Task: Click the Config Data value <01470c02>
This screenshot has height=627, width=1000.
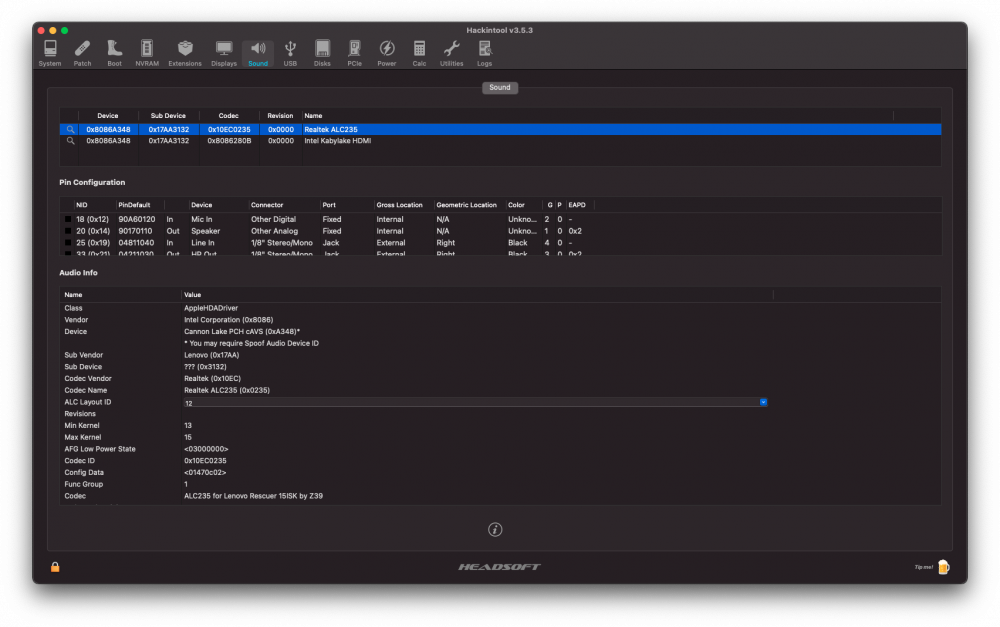Action: pyautogui.click(x=205, y=473)
